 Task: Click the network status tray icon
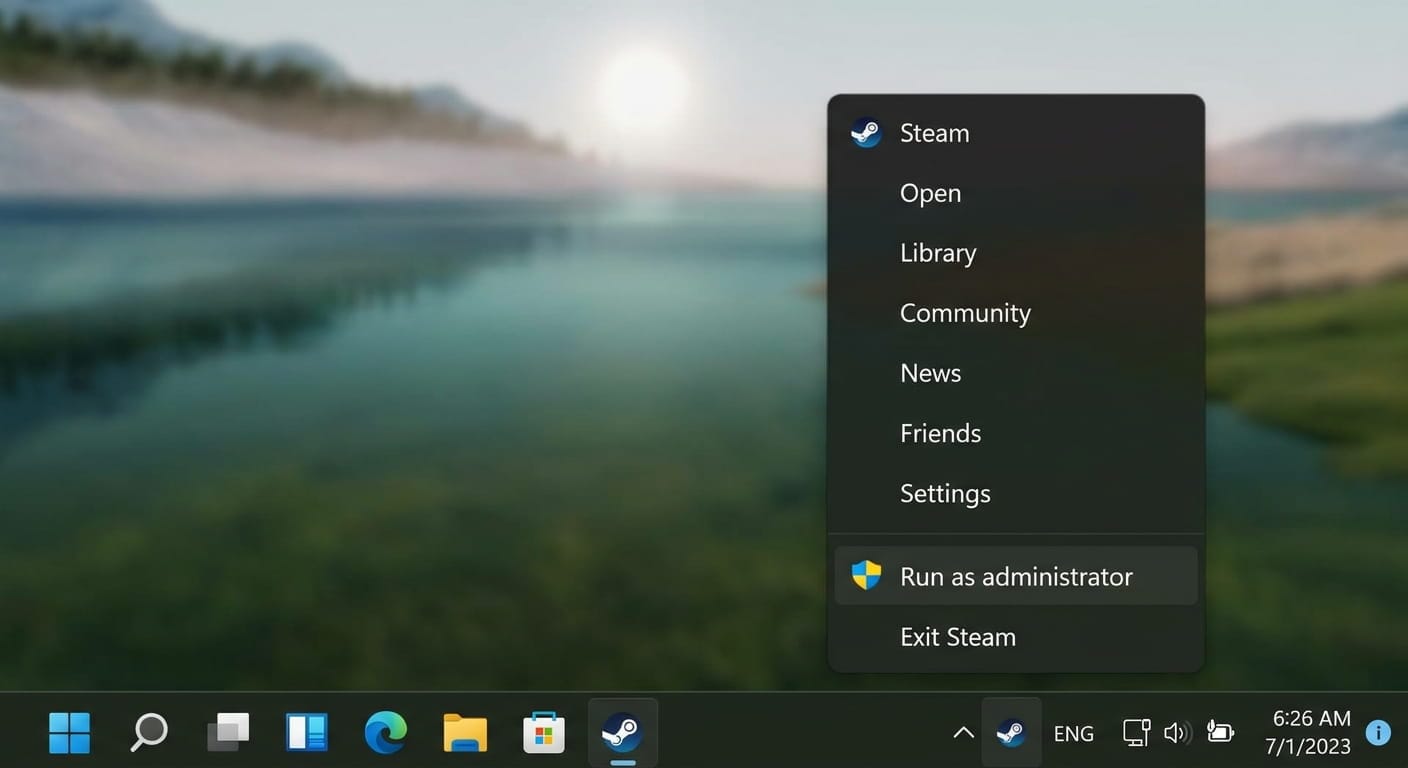1136,733
